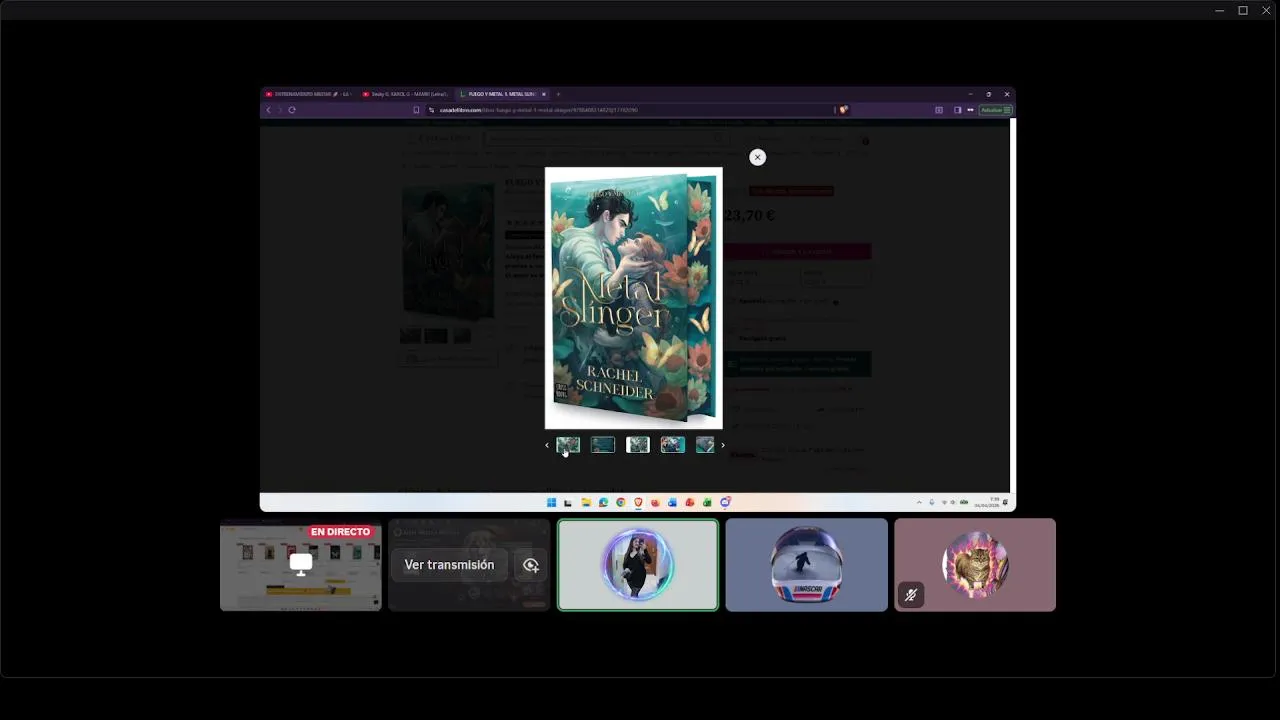The image size is (1280, 720).
Task: Click the bookmark icon beside address bar
Action: pyautogui.click(x=416, y=110)
